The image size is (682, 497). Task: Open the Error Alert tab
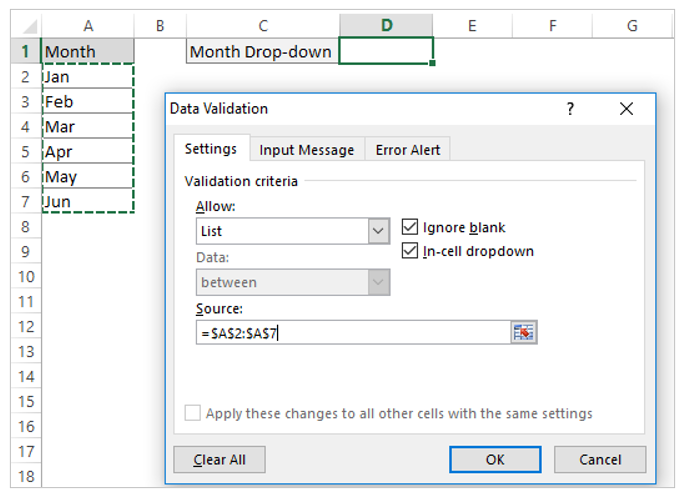pos(408,150)
